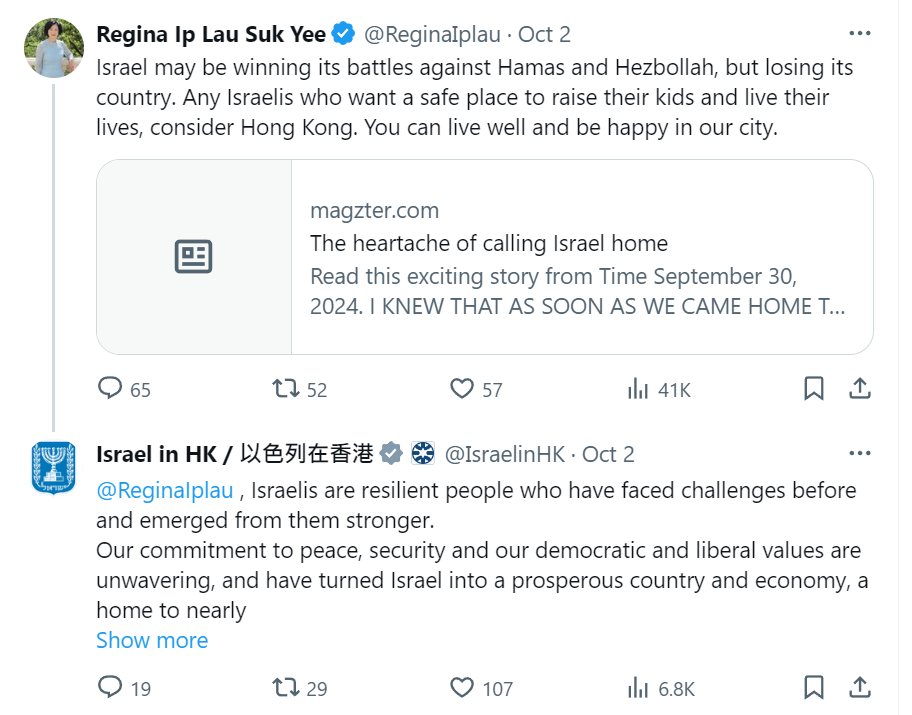Image resolution: width=912 pixels, height=715 pixels.
Task: Repost Regina Ip's tweet
Action: 286,389
